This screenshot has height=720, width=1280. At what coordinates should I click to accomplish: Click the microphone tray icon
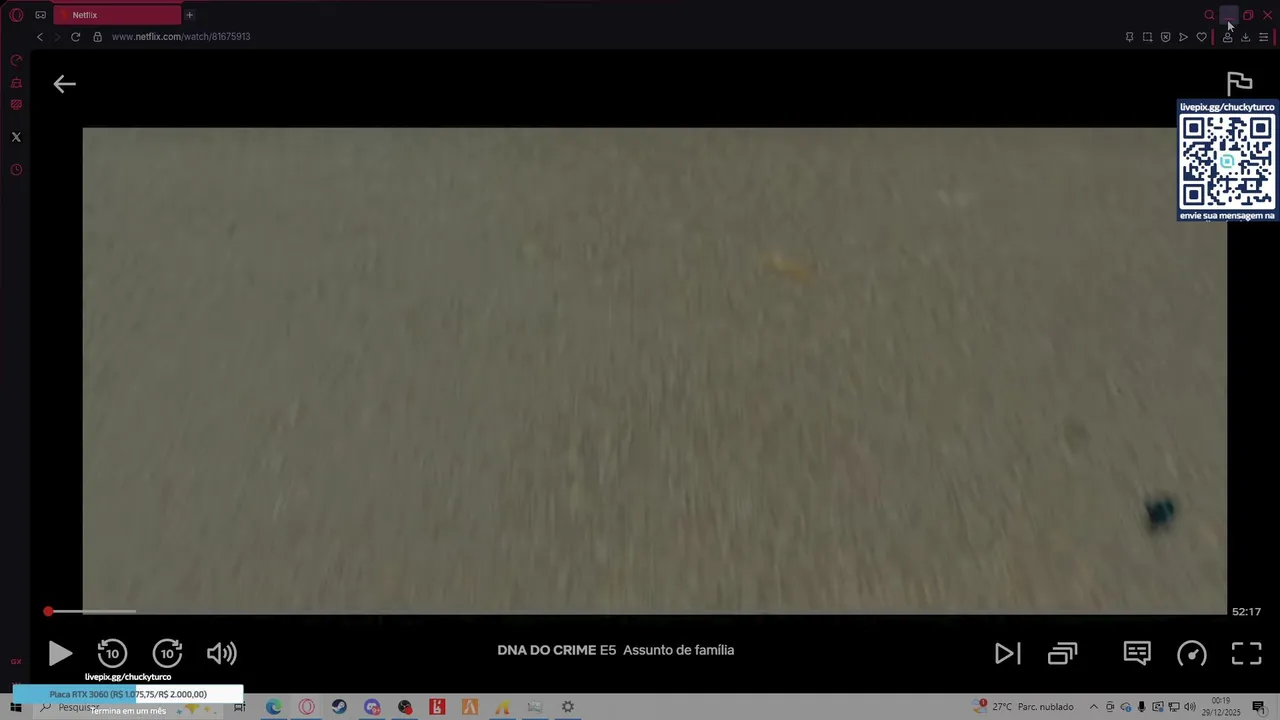pyautogui.click(x=1141, y=707)
